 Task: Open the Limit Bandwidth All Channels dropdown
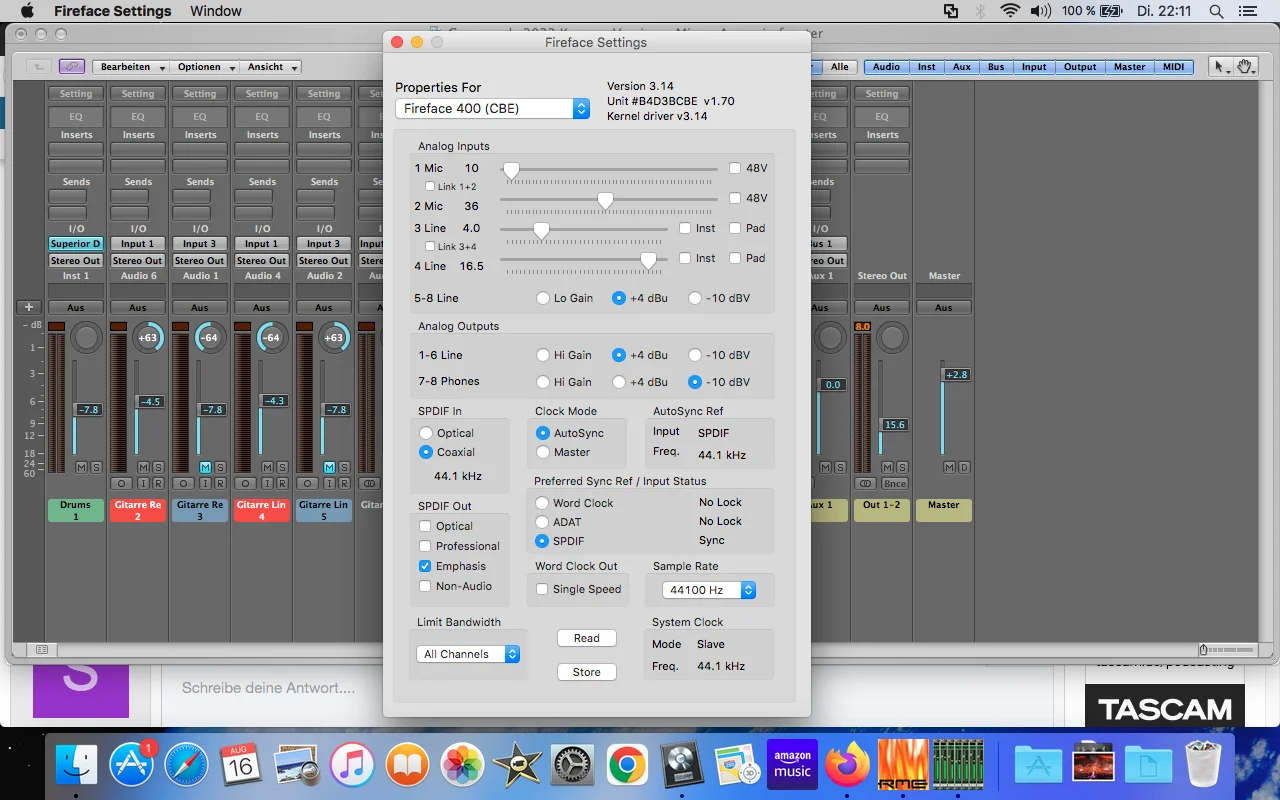[468, 654]
